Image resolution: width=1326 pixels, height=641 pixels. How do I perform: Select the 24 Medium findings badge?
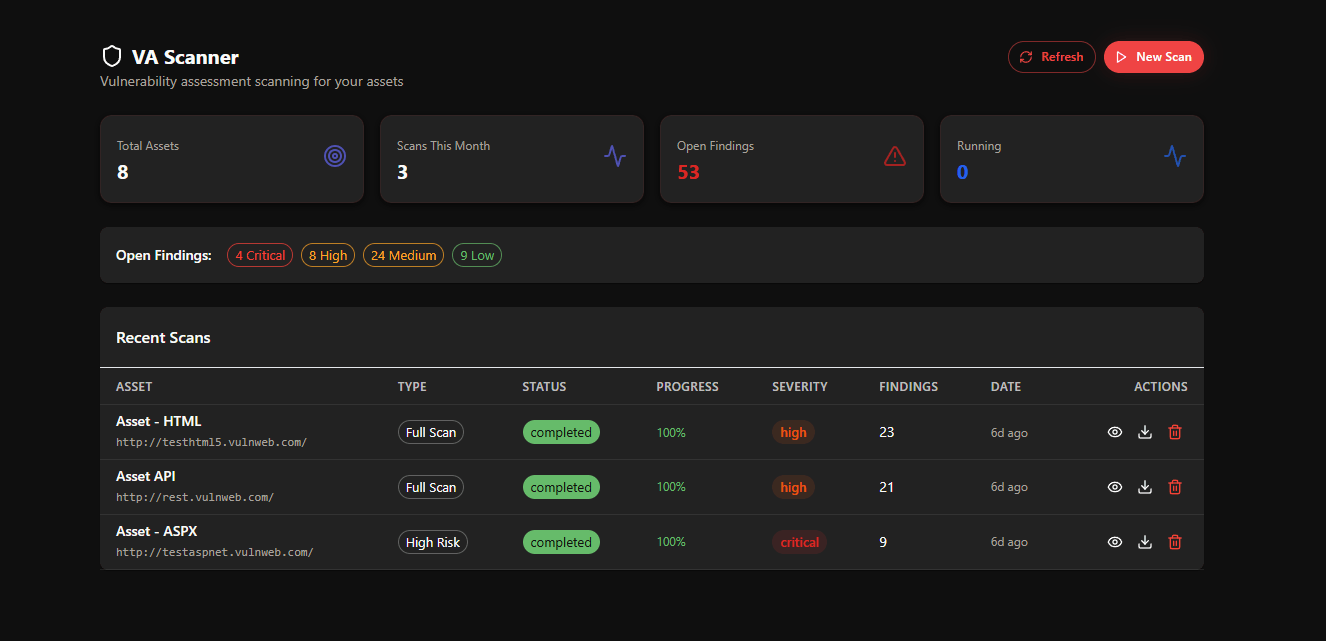coord(403,255)
